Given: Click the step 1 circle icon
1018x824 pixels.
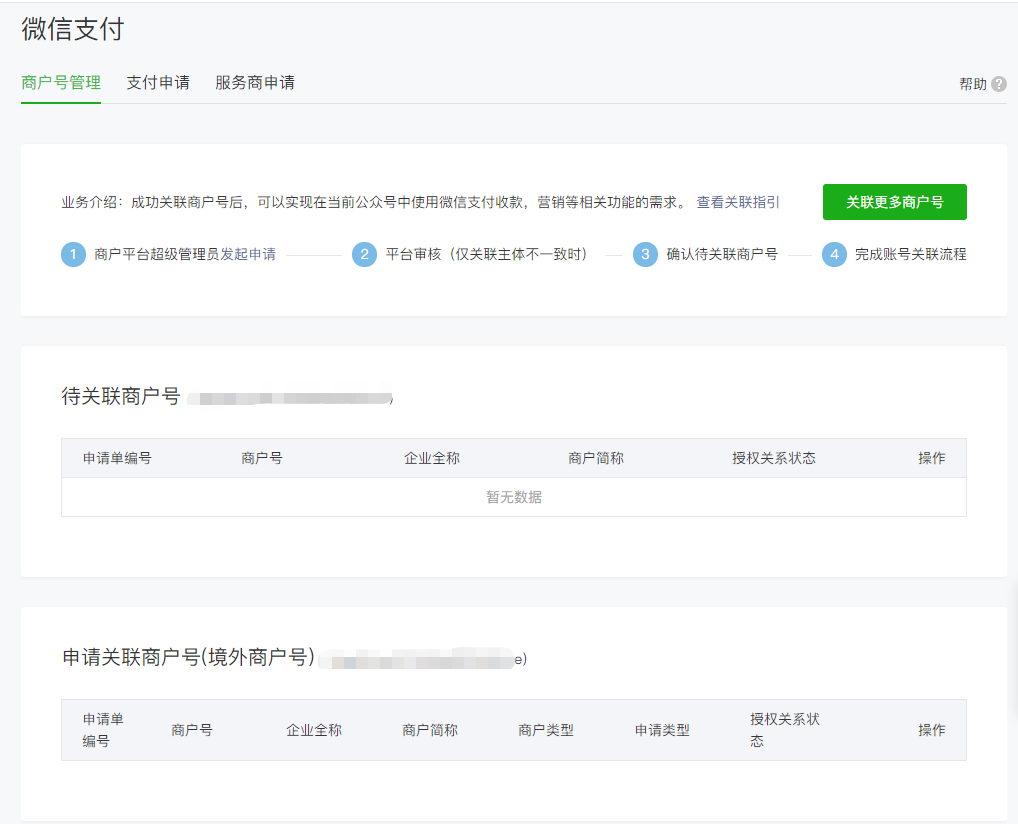Looking at the screenshot, I should tap(73, 254).
